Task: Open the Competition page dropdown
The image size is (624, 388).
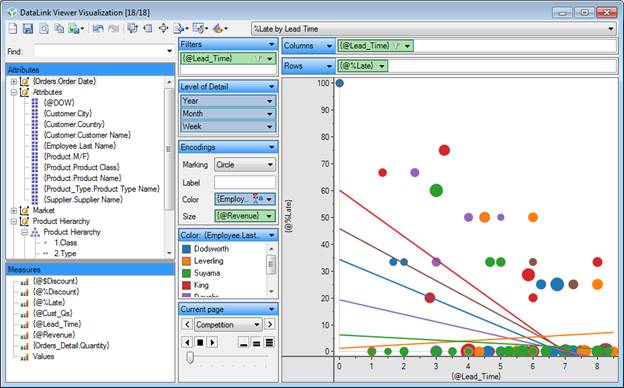Action: 228,325
